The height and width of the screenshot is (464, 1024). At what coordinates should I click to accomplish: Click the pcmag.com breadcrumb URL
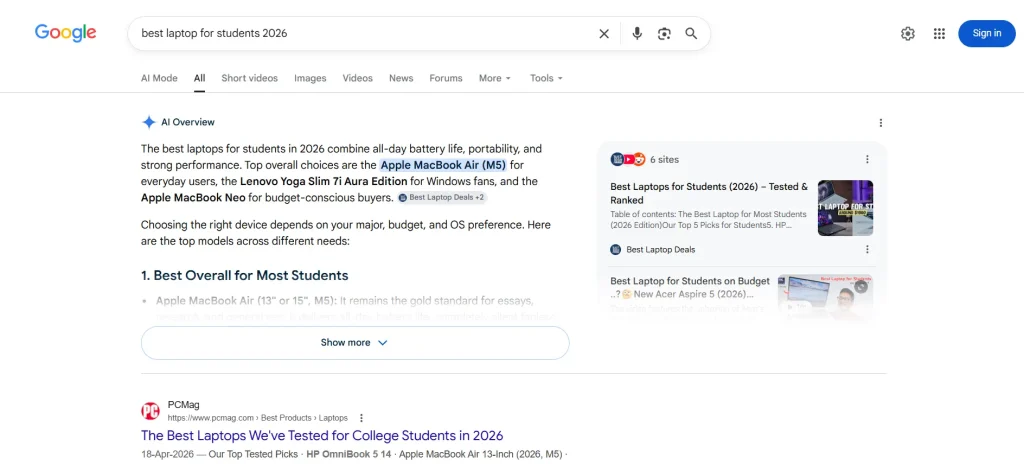coord(257,418)
